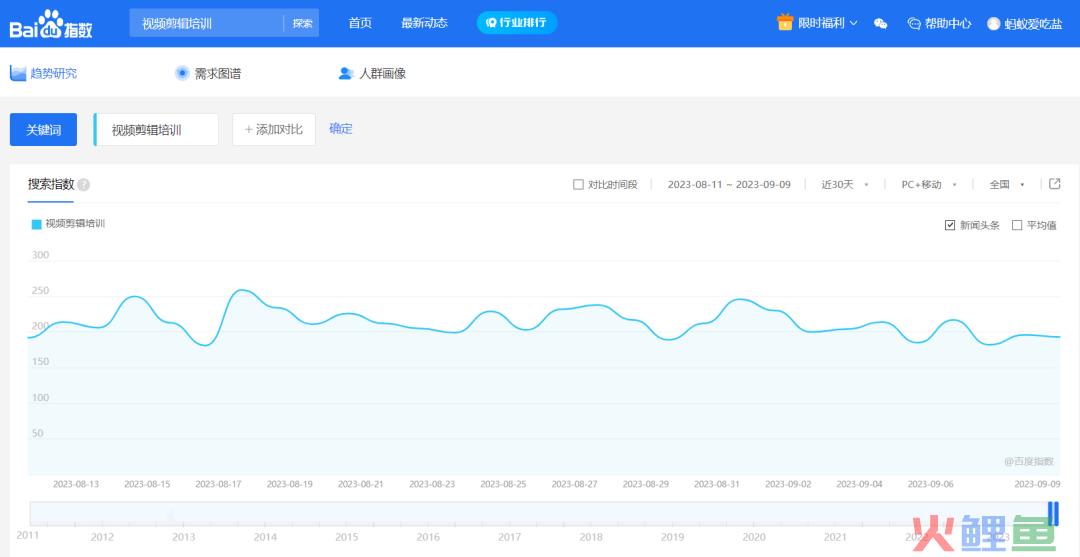Viewport: 1080px width, 557px height.
Task: Uncheck the 新闻头条 checkbox
Action: click(x=951, y=225)
